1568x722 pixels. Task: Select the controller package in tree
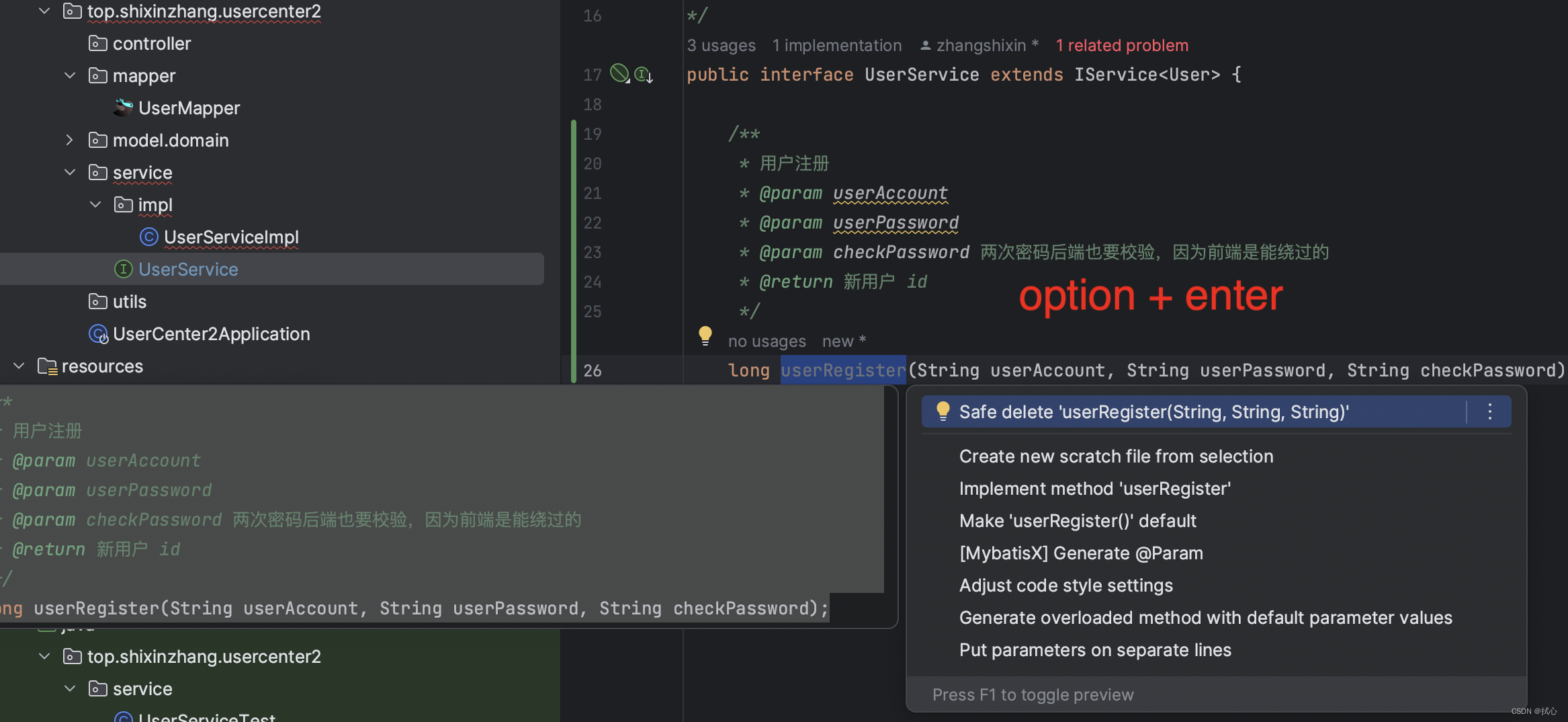[152, 43]
